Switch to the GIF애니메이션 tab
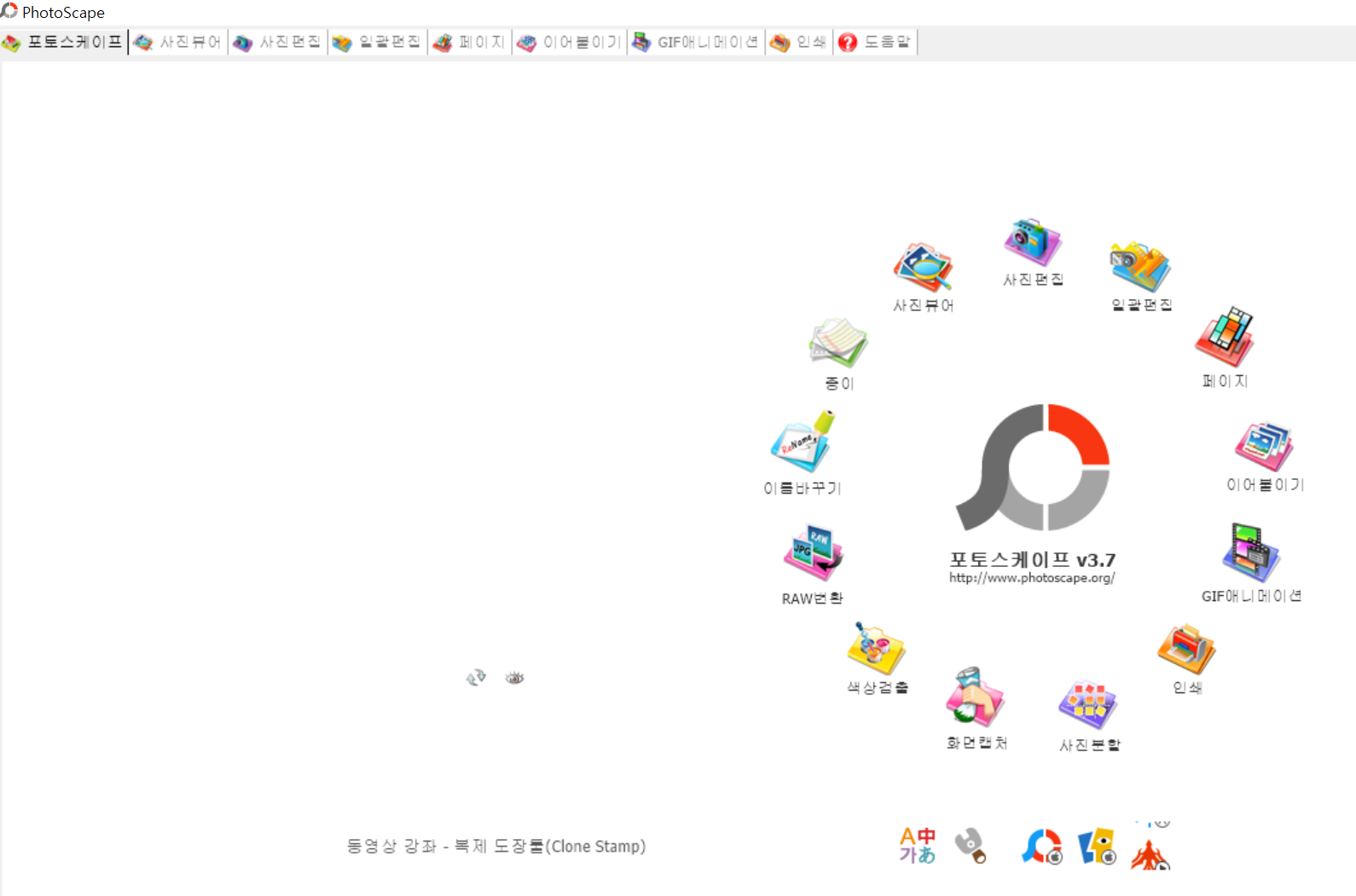The width and height of the screenshot is (1356, 896). (x=696, y=42)
